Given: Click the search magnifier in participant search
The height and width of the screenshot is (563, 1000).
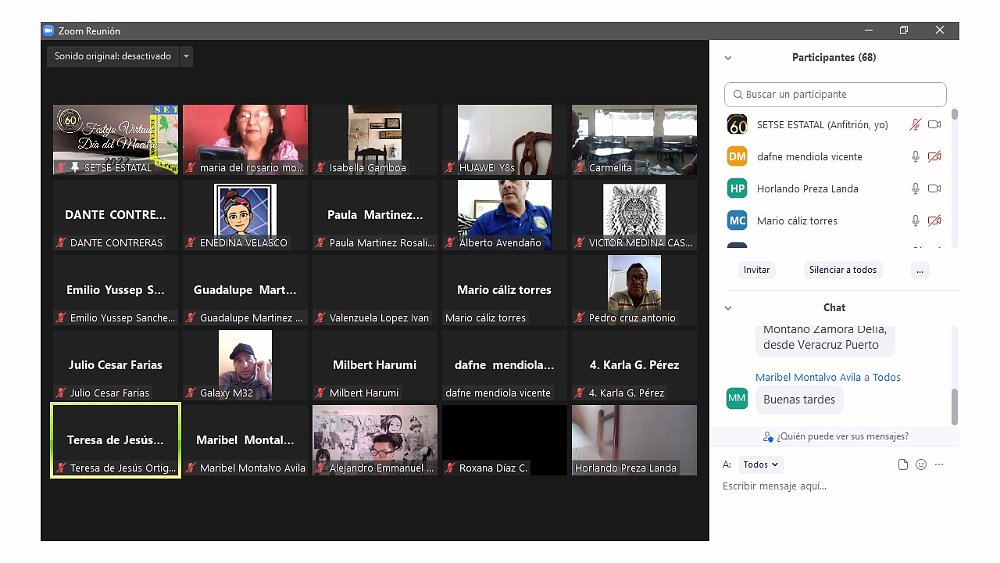Looking at the screenshot, I should pos(737,95).
